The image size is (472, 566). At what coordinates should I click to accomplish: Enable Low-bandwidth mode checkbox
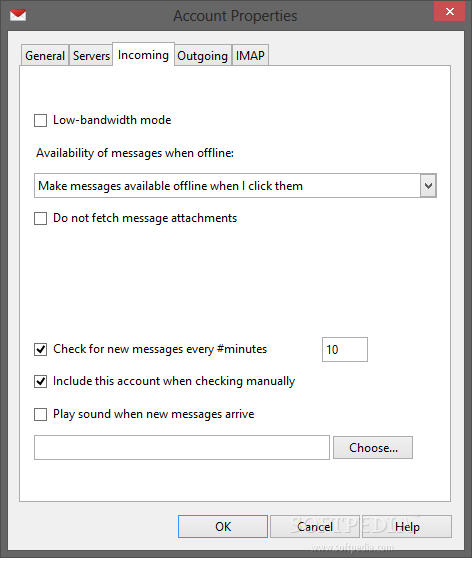(40, 120)
